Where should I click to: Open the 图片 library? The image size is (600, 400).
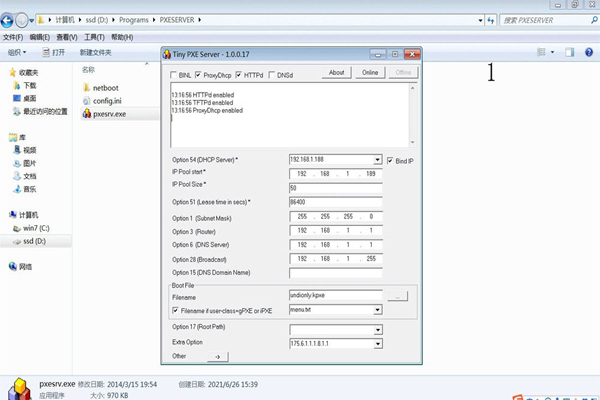click(25, 163)
